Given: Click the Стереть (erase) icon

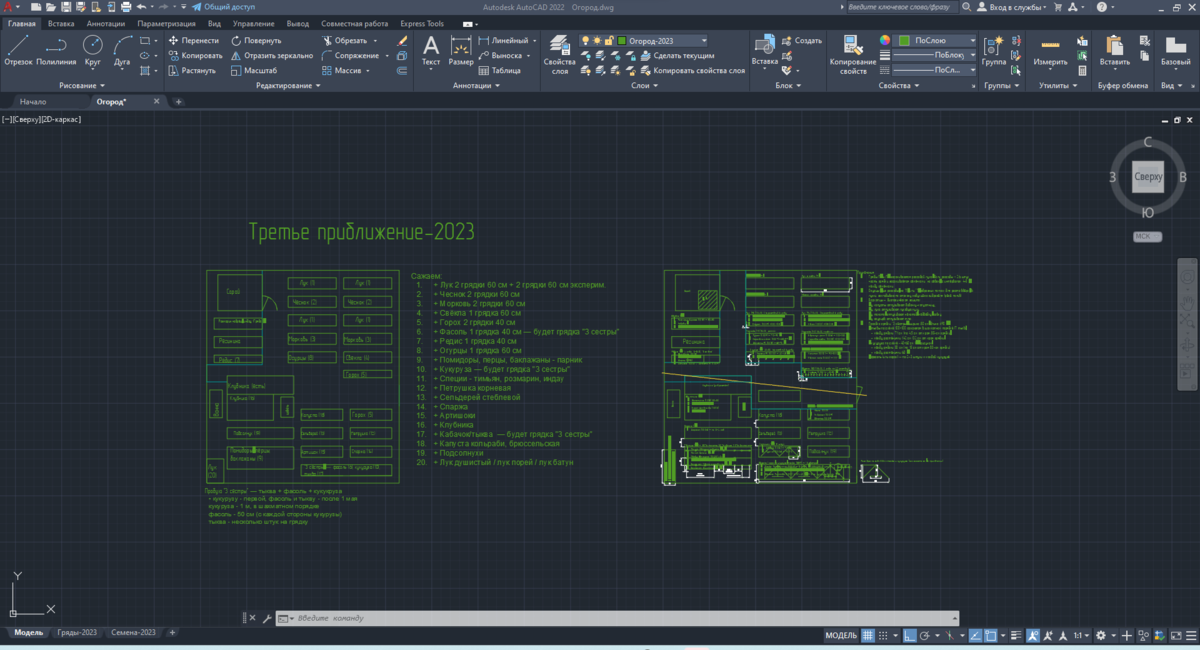Looking at the screenshot, I should (x=402, y=41).
